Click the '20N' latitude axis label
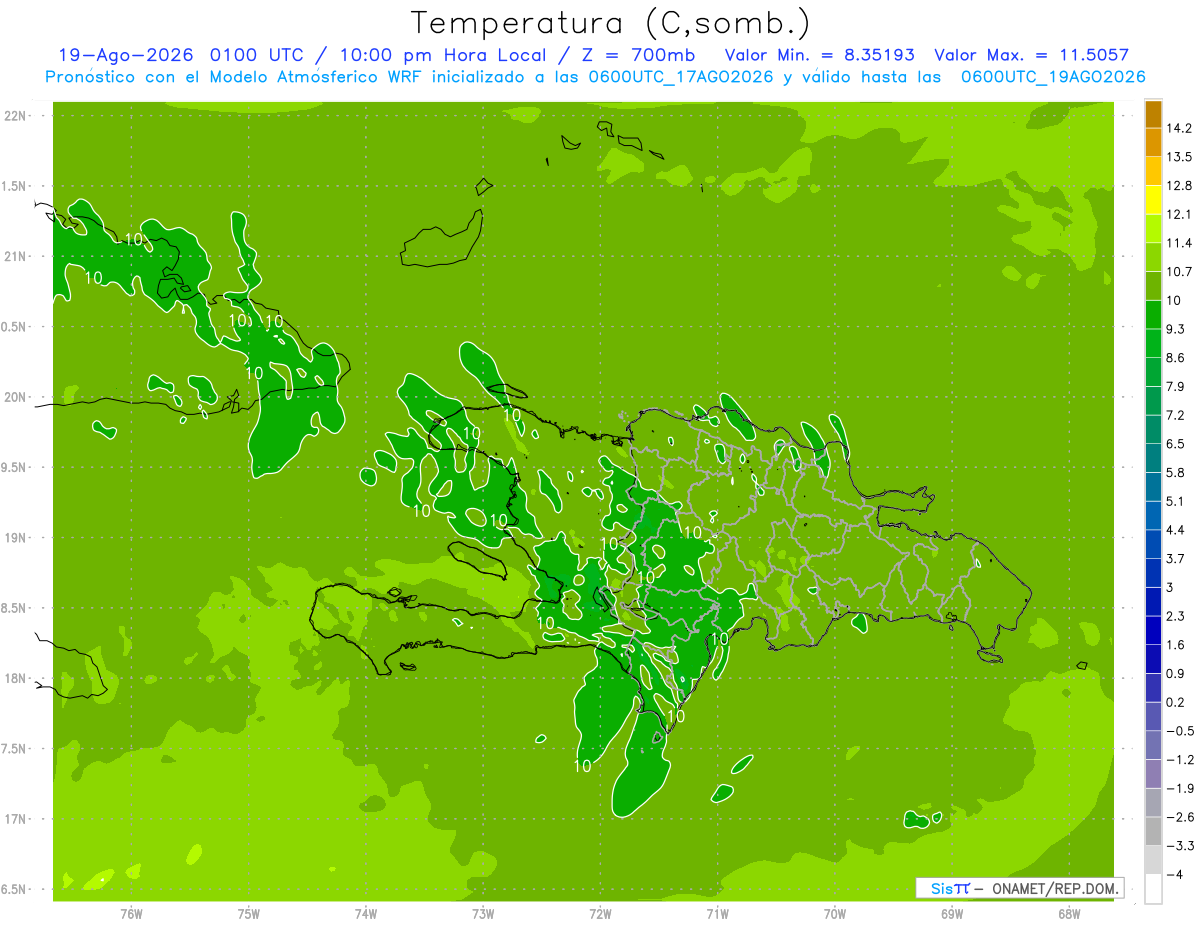Image resolution: width=1200 pixels, height=927 pixels. tap(16, 398)
